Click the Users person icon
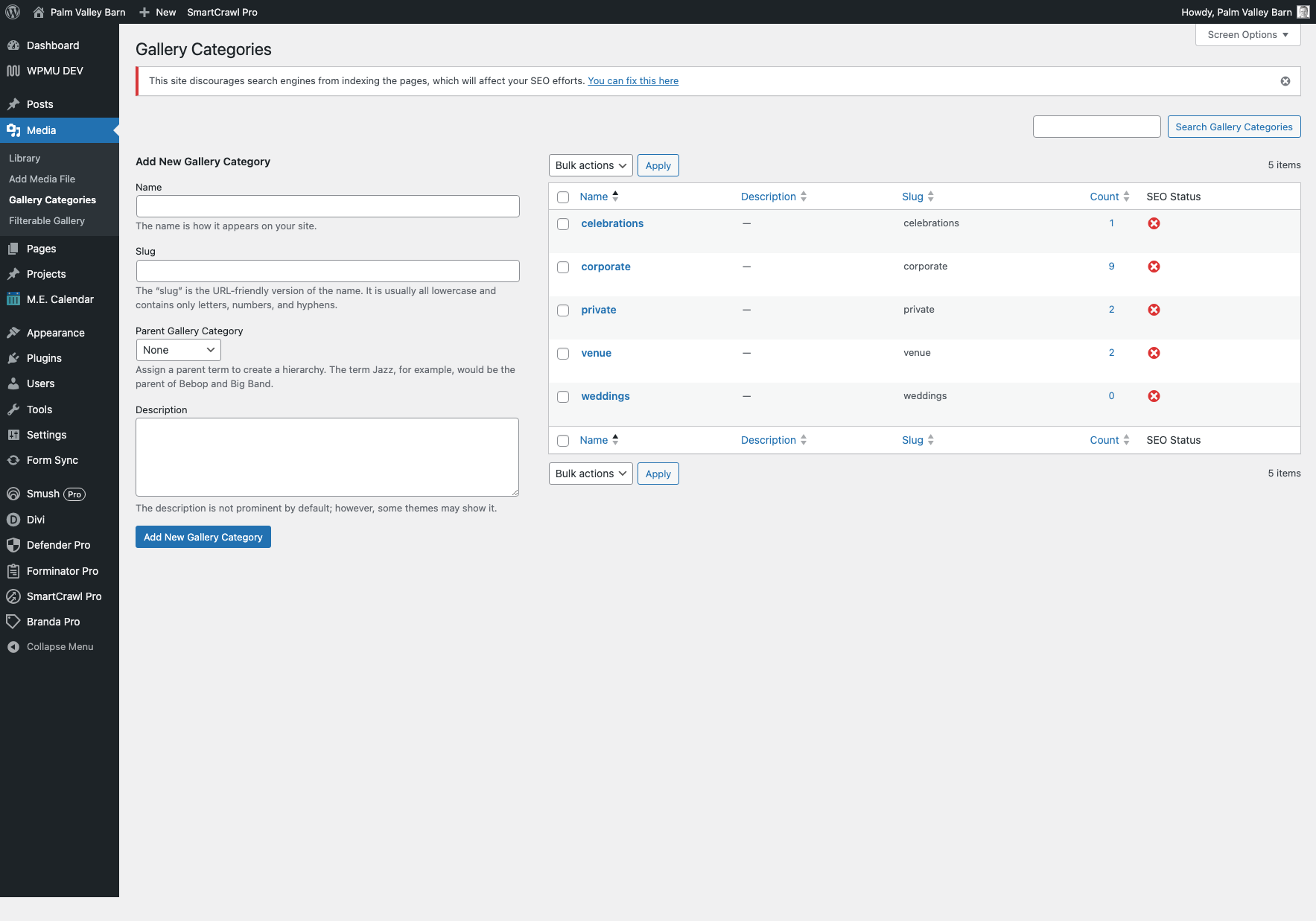The width and height of the screenshot is (1316, 921). click(x=13, y=383)
